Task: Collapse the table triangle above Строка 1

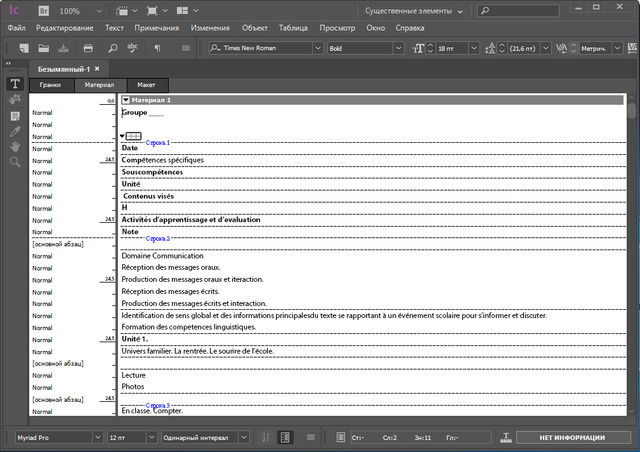Action: click(123, 136)
